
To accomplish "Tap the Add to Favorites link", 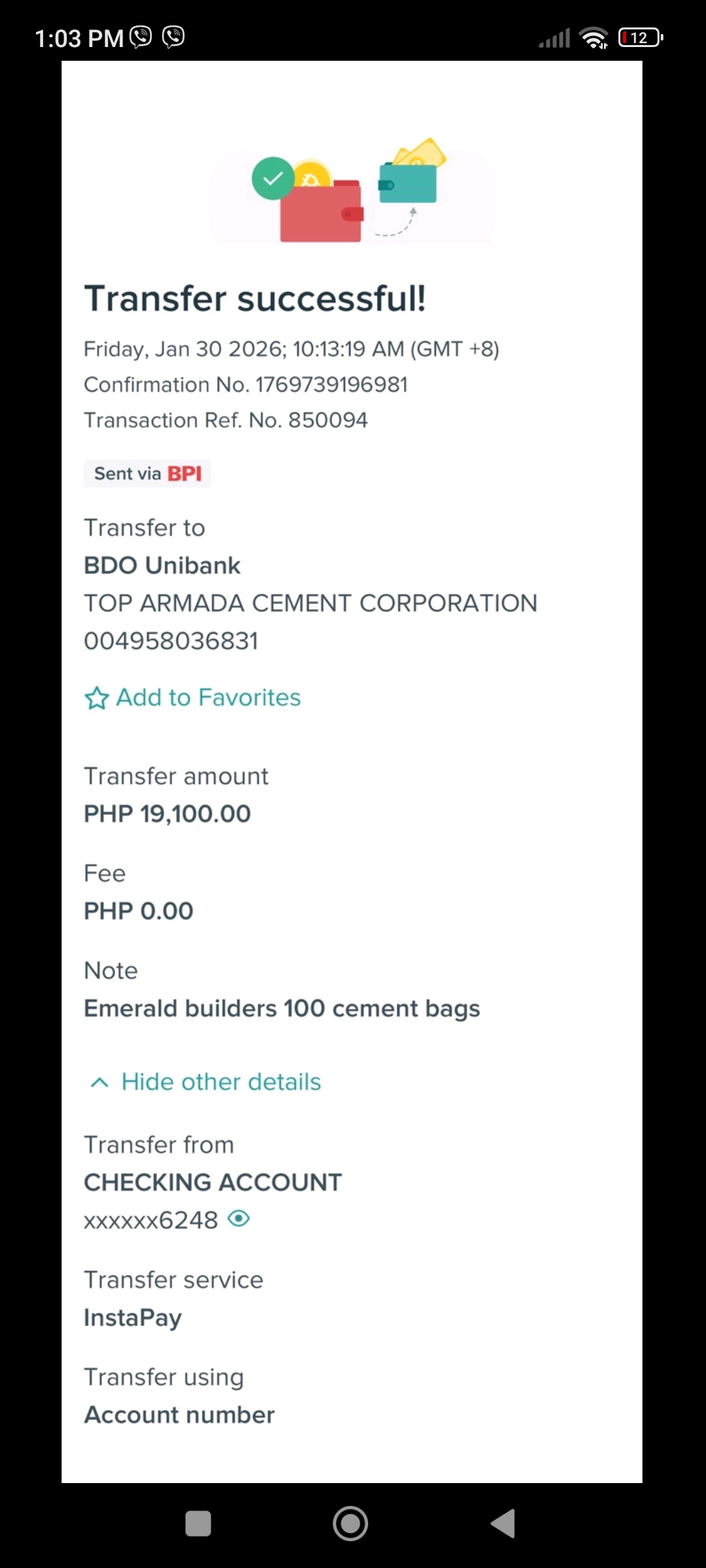I will pos(208,698).
